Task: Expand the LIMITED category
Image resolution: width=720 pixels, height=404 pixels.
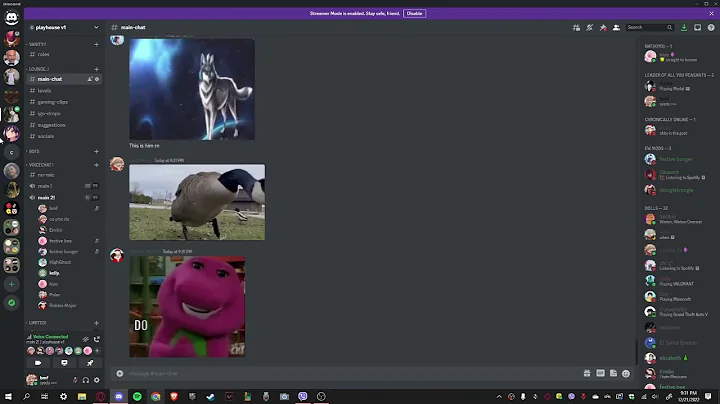Action: click(36, 323)
